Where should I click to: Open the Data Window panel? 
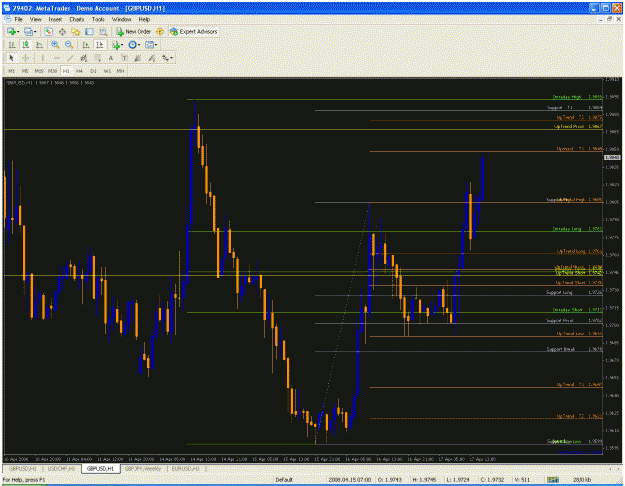point(63,31)
